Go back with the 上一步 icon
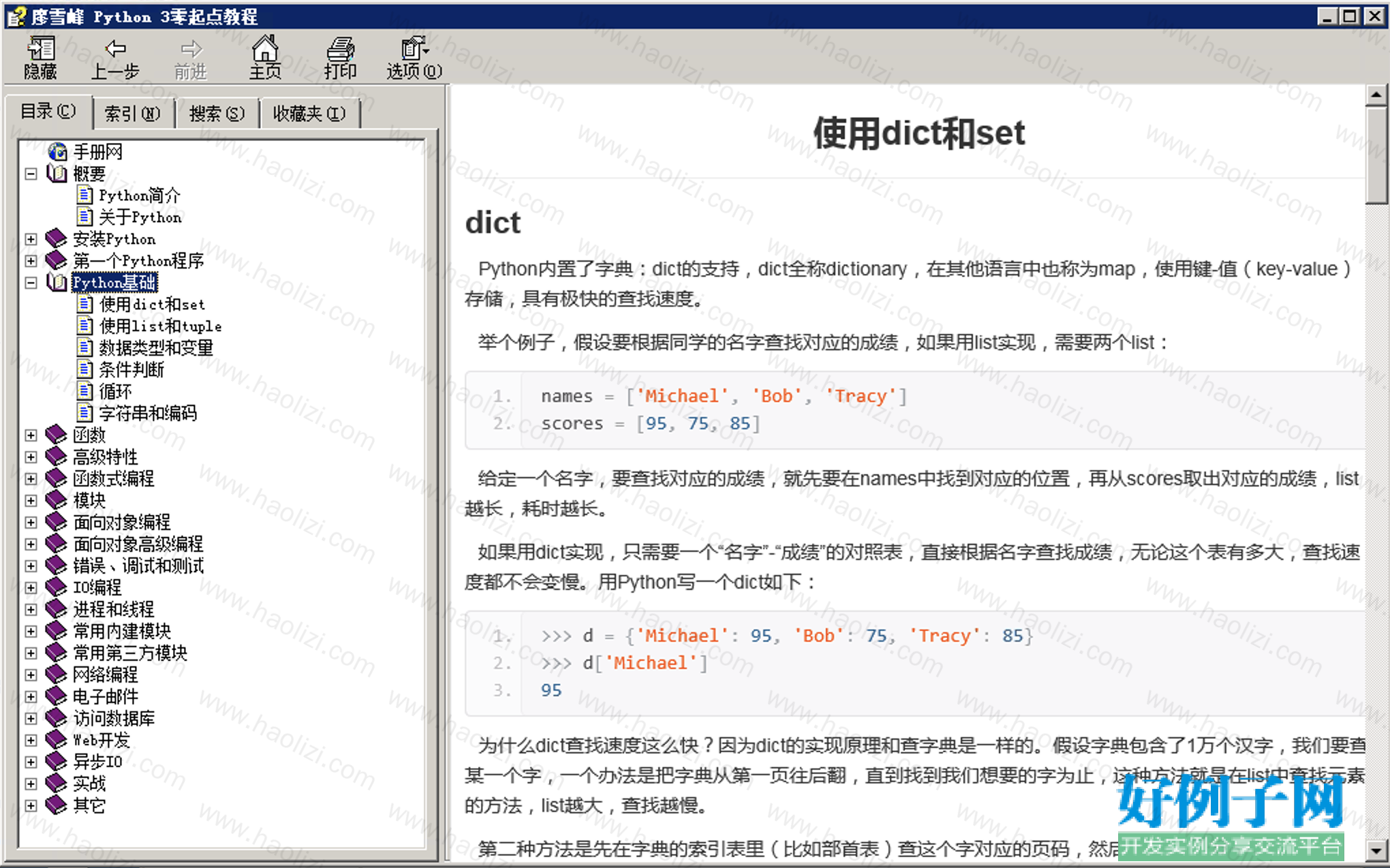 coord(116,49)
